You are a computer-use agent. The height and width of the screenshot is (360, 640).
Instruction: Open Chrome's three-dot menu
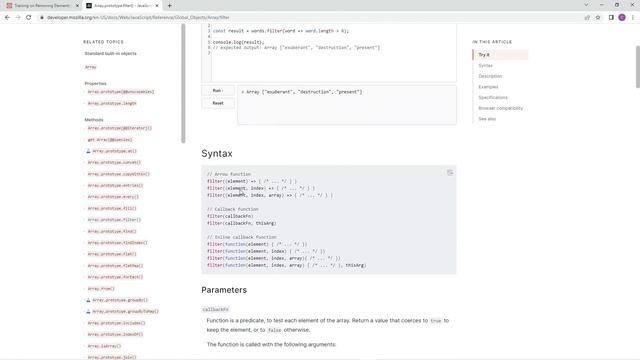pyautogui.click(x=633, y=18)
